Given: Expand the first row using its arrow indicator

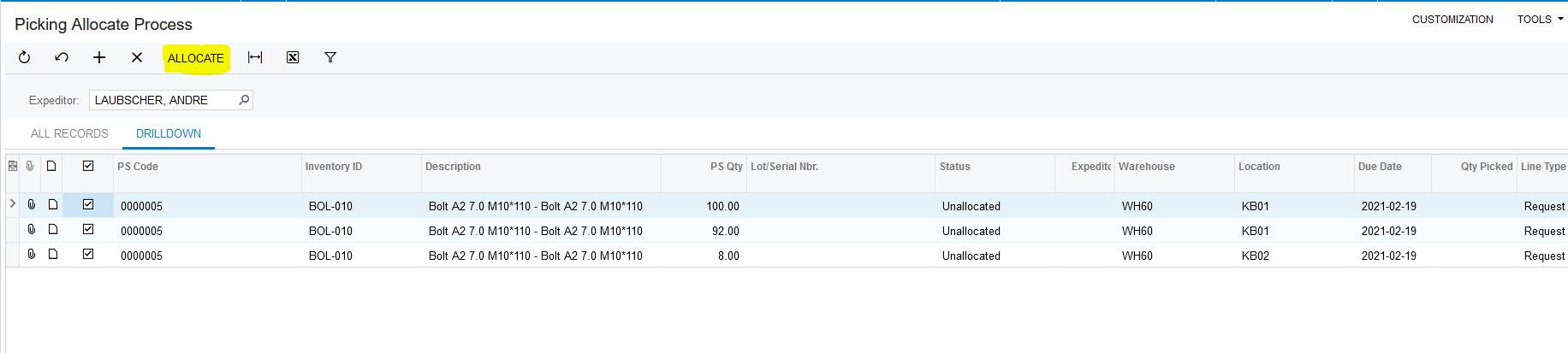Looking at the screenshot, I should [12, 204].
